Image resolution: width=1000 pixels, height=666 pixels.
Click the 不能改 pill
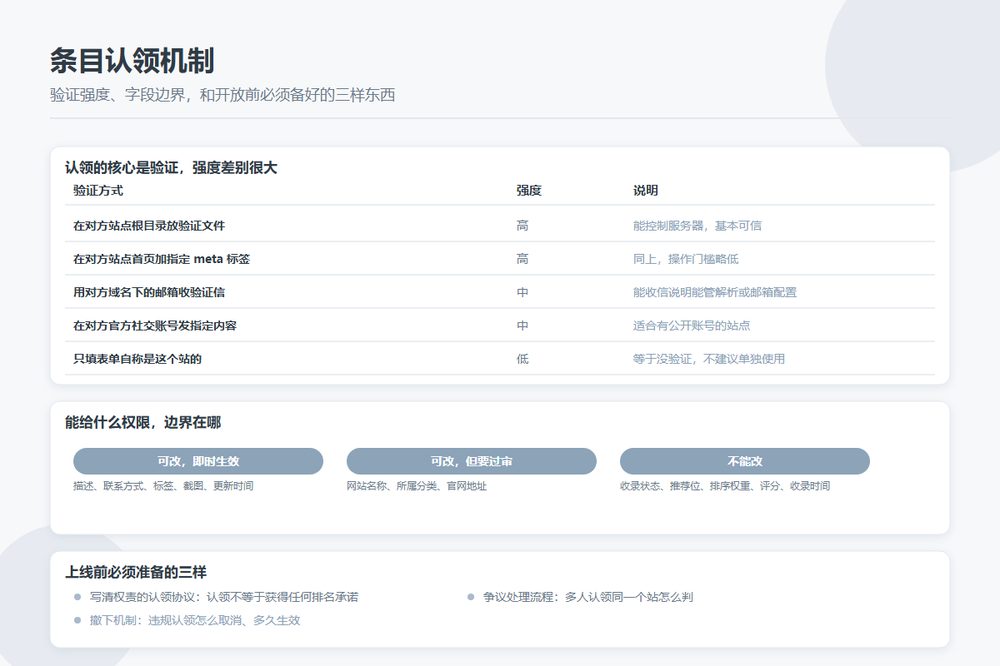point(744,461)
